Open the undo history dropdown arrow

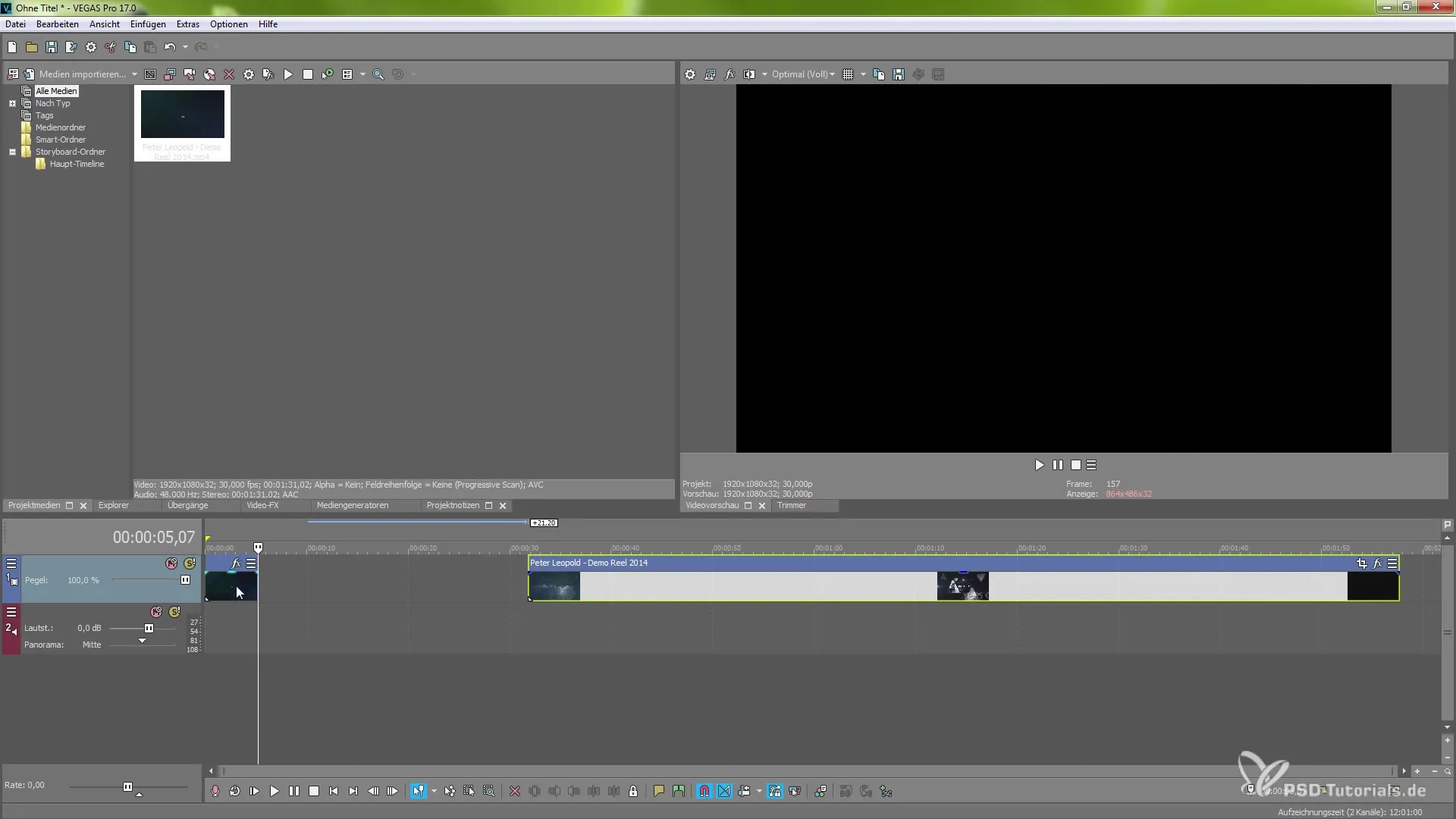coord(185,47)
